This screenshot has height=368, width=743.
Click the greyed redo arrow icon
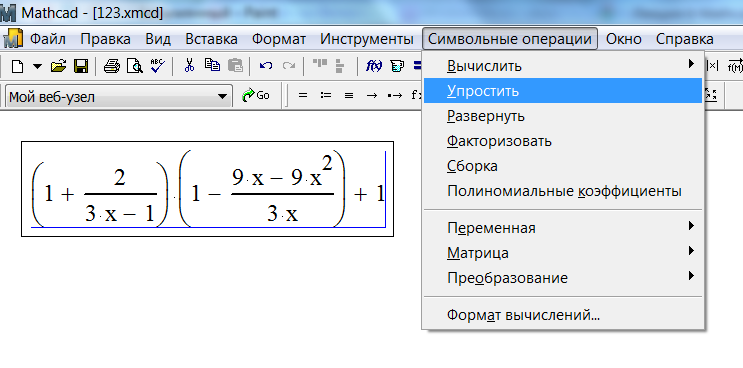click(x=289, y=66)
